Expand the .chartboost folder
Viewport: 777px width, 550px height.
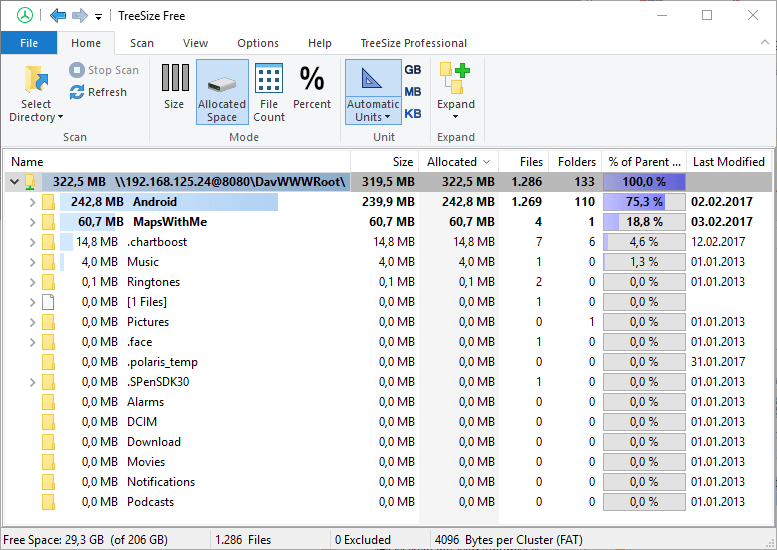[32, 242]
